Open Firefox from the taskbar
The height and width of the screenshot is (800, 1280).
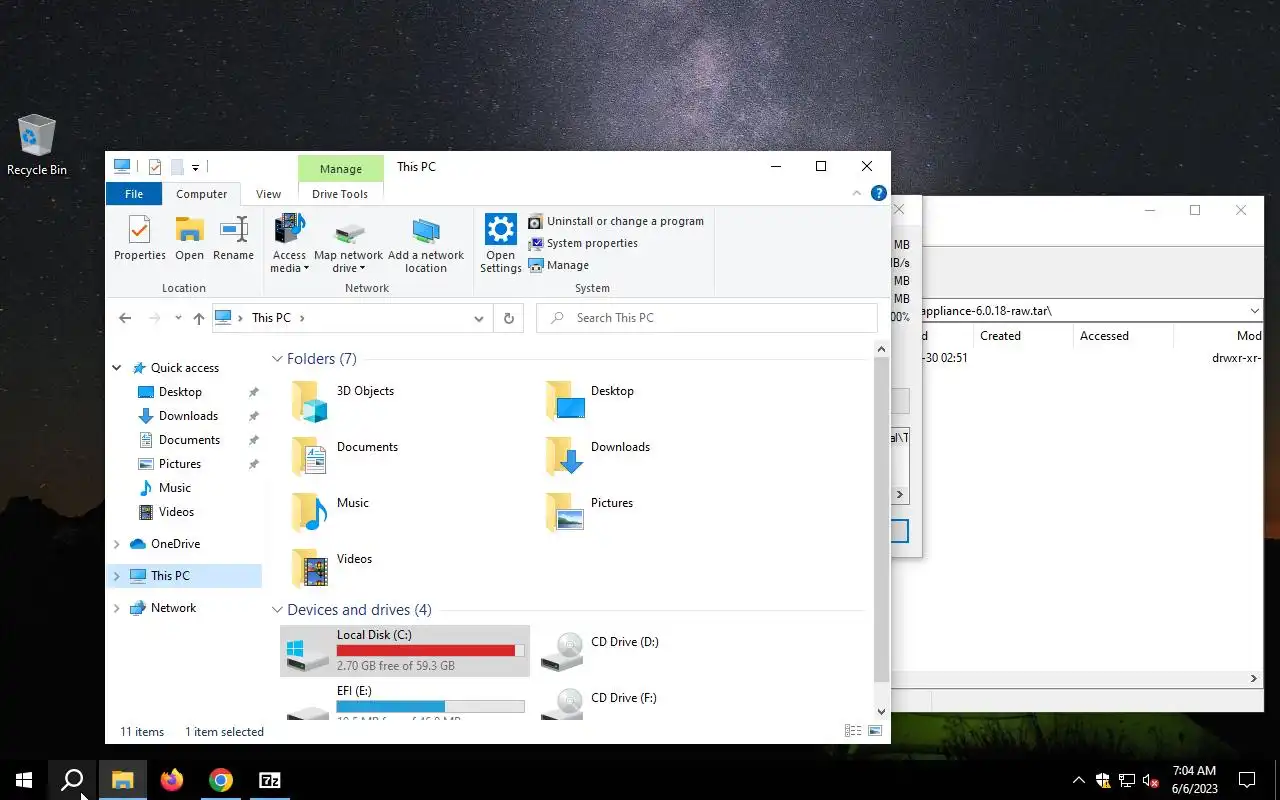click(x=172, y=780)
